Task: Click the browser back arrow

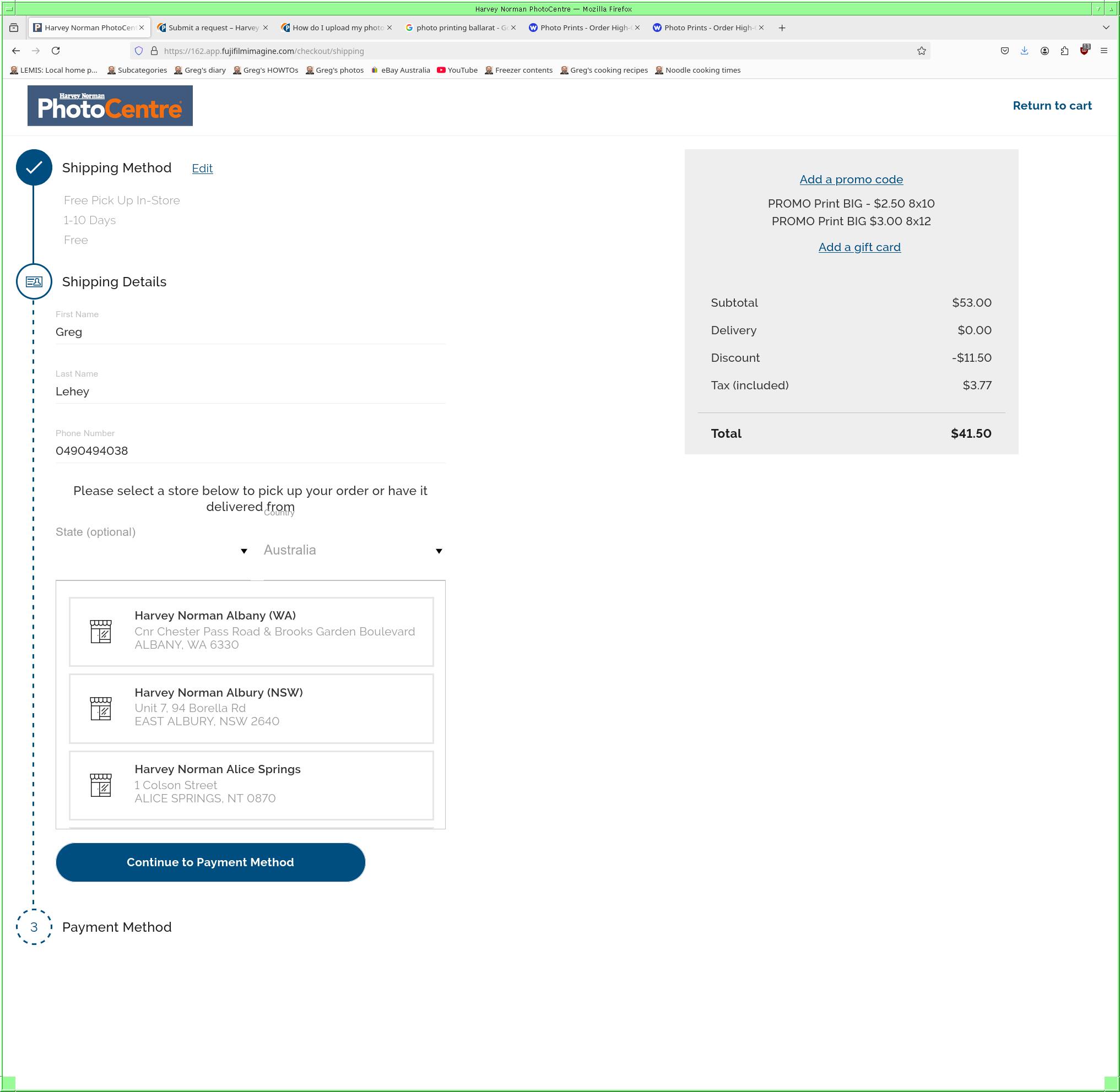Action: pos(16,51)
